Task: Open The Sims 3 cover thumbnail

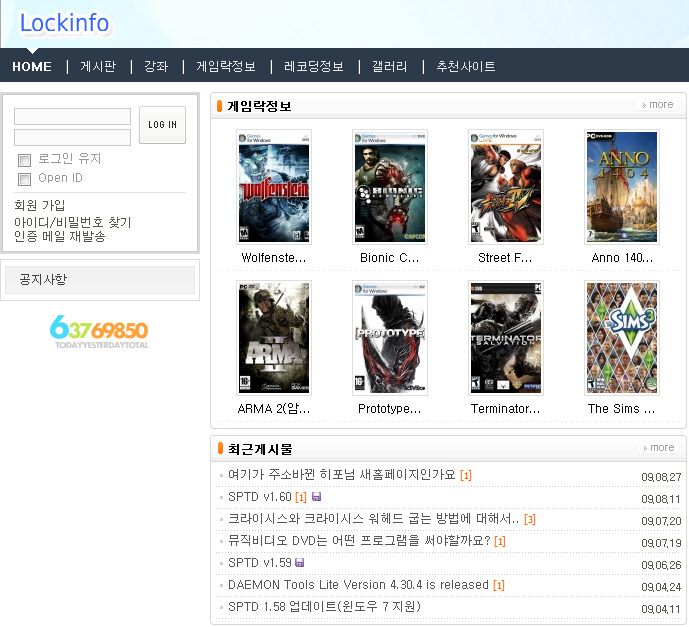Action: (x=622, y=338)
